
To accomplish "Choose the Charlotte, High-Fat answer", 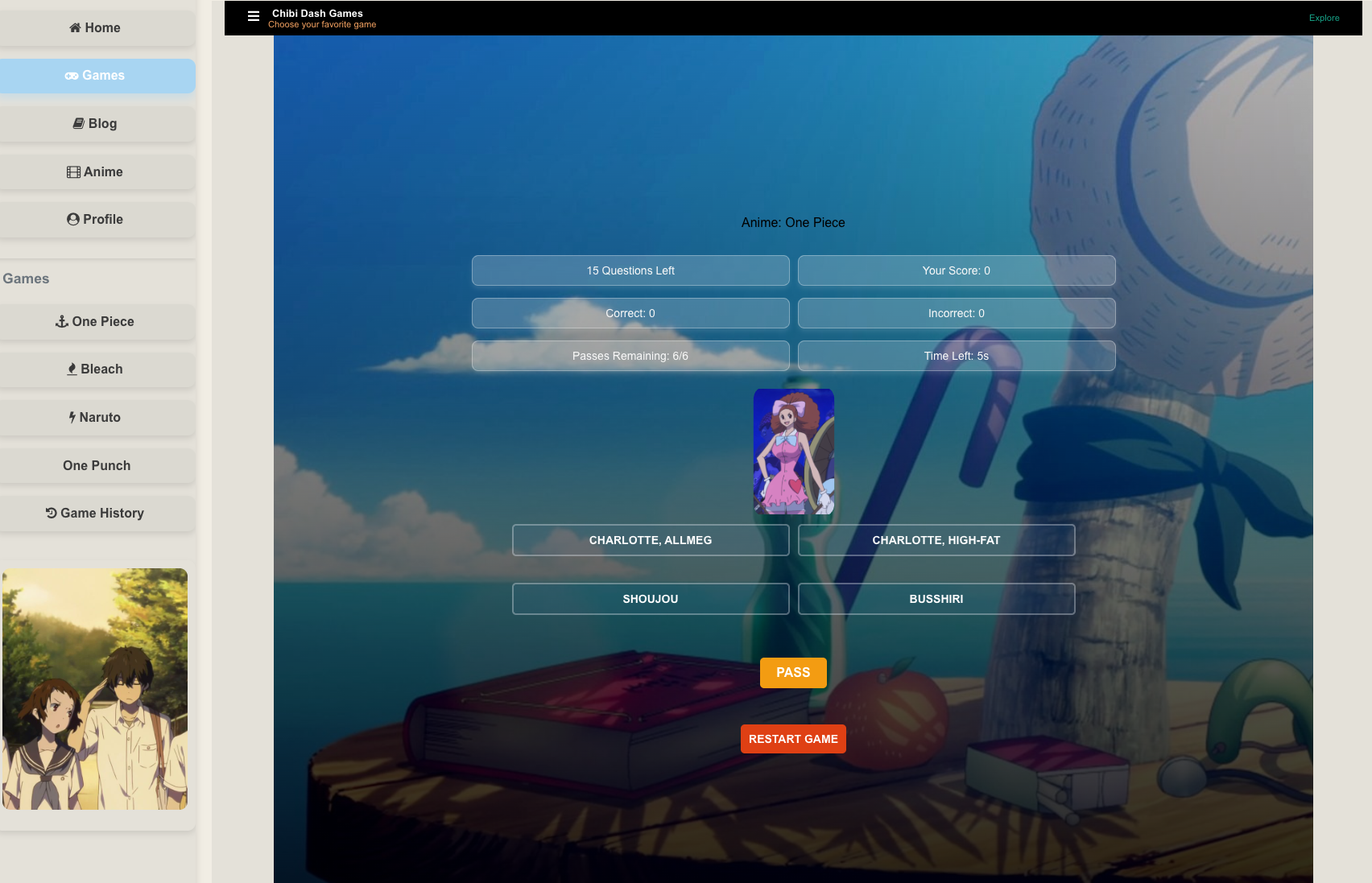I will (x=936, y=540).
